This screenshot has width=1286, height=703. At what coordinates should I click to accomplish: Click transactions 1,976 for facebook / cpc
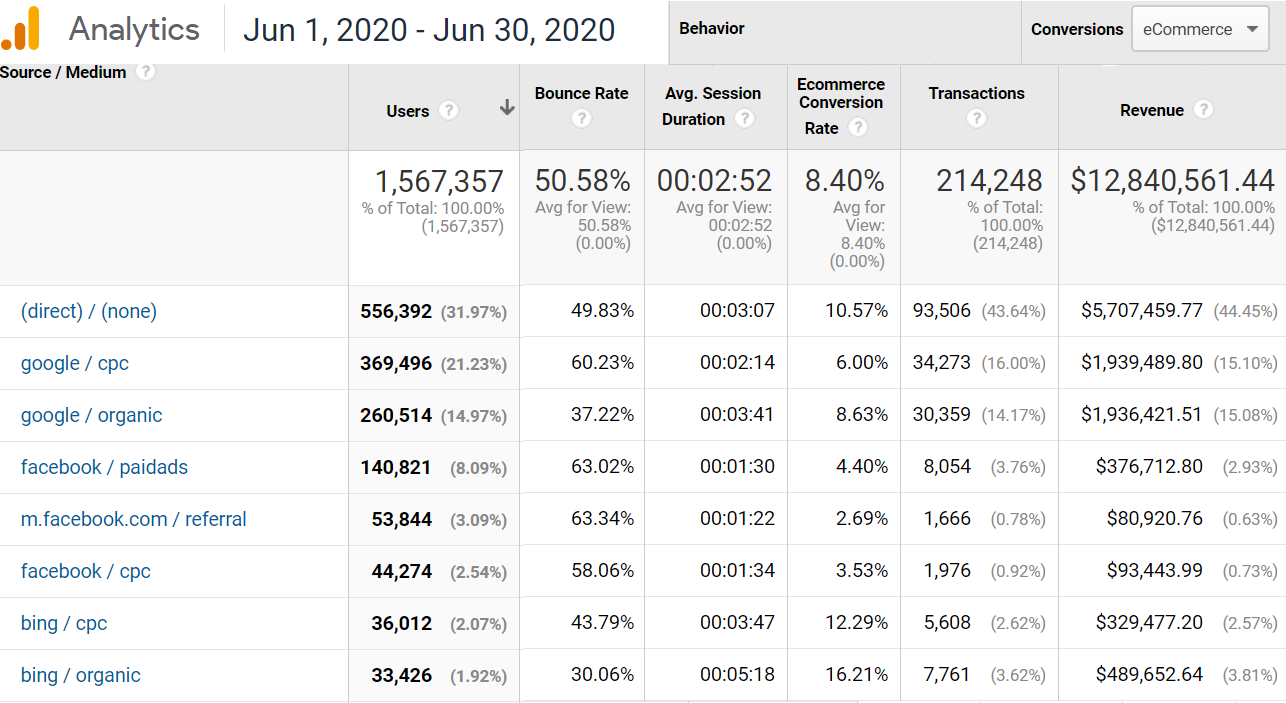[x=948, y=571]
